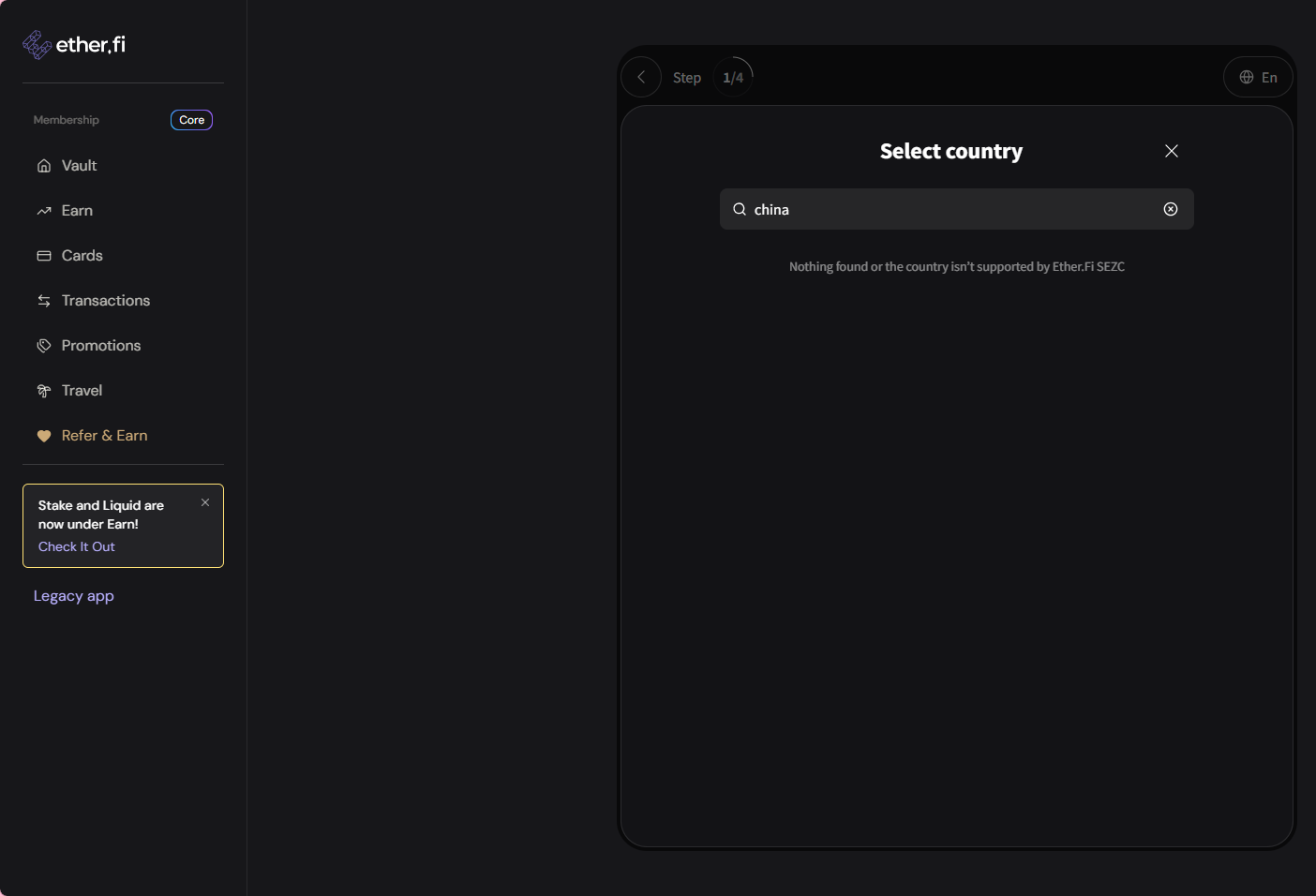Go back using the step arrow
This screenshot has height=896, width=1316.
[641, 78]
